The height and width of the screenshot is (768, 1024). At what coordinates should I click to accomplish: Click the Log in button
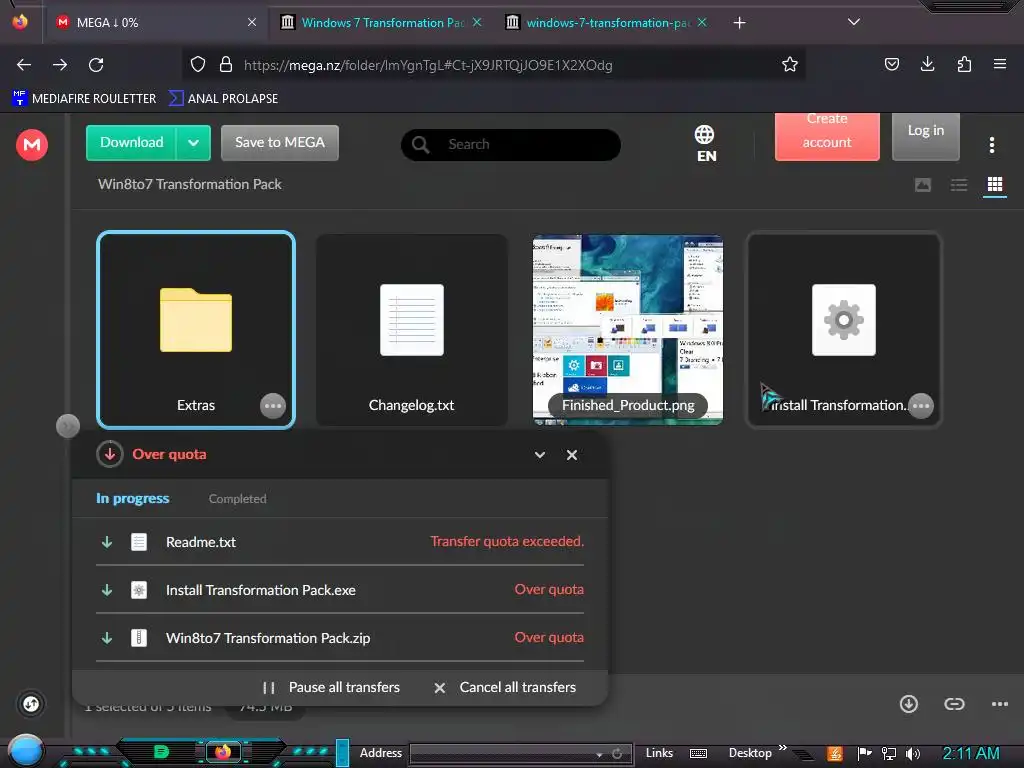(x=925, y=135)
